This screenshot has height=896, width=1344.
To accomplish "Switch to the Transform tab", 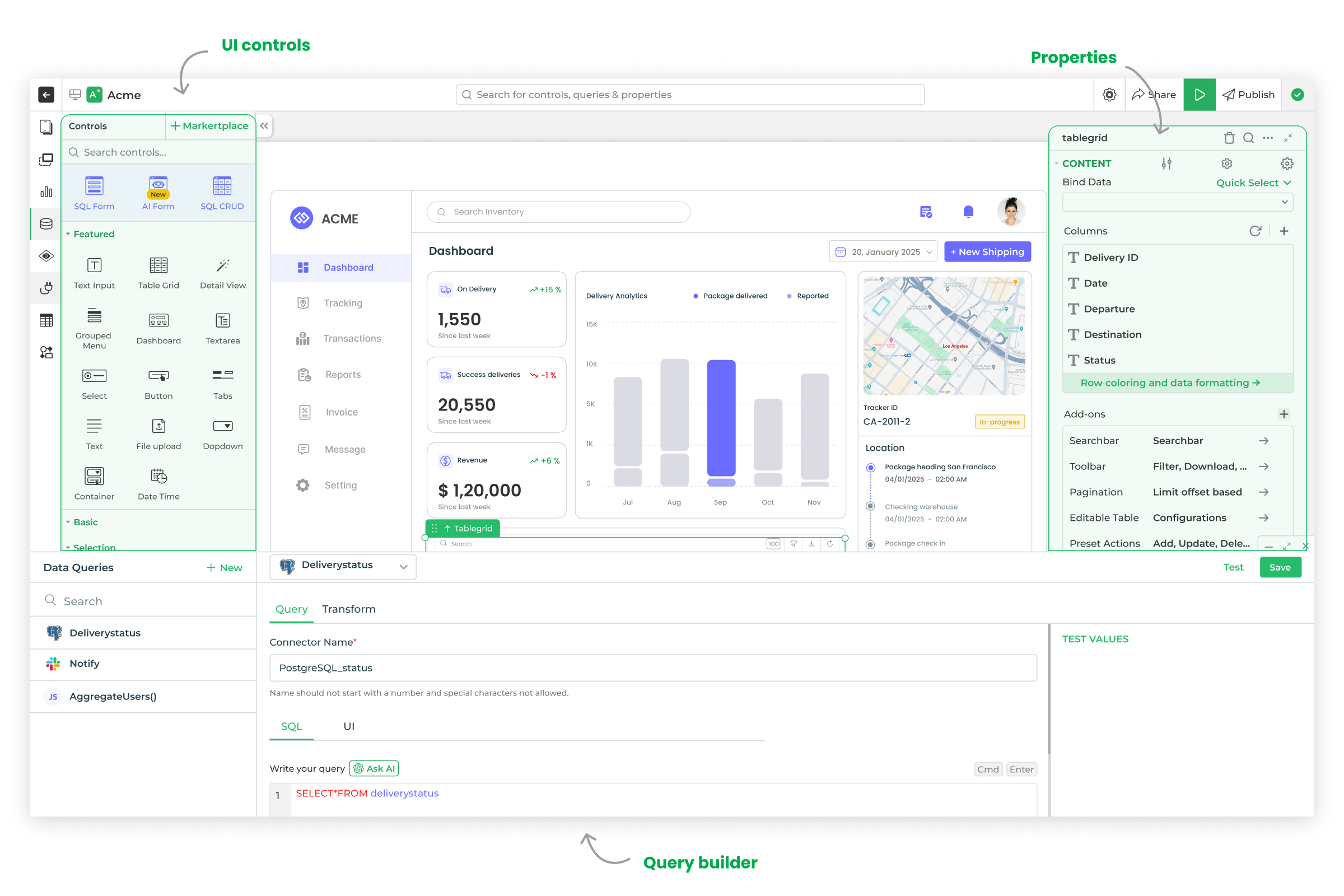I will coord(348,609).
